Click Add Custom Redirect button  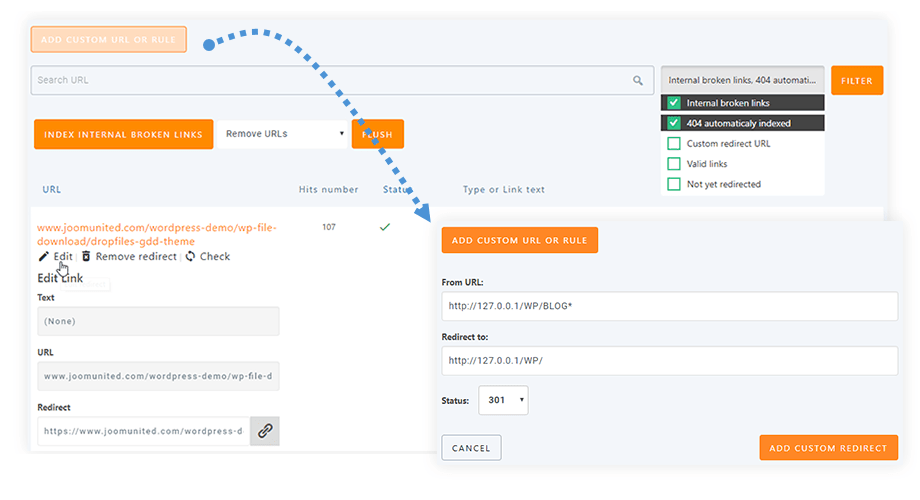pyautogui.click(x=828, y=448)
